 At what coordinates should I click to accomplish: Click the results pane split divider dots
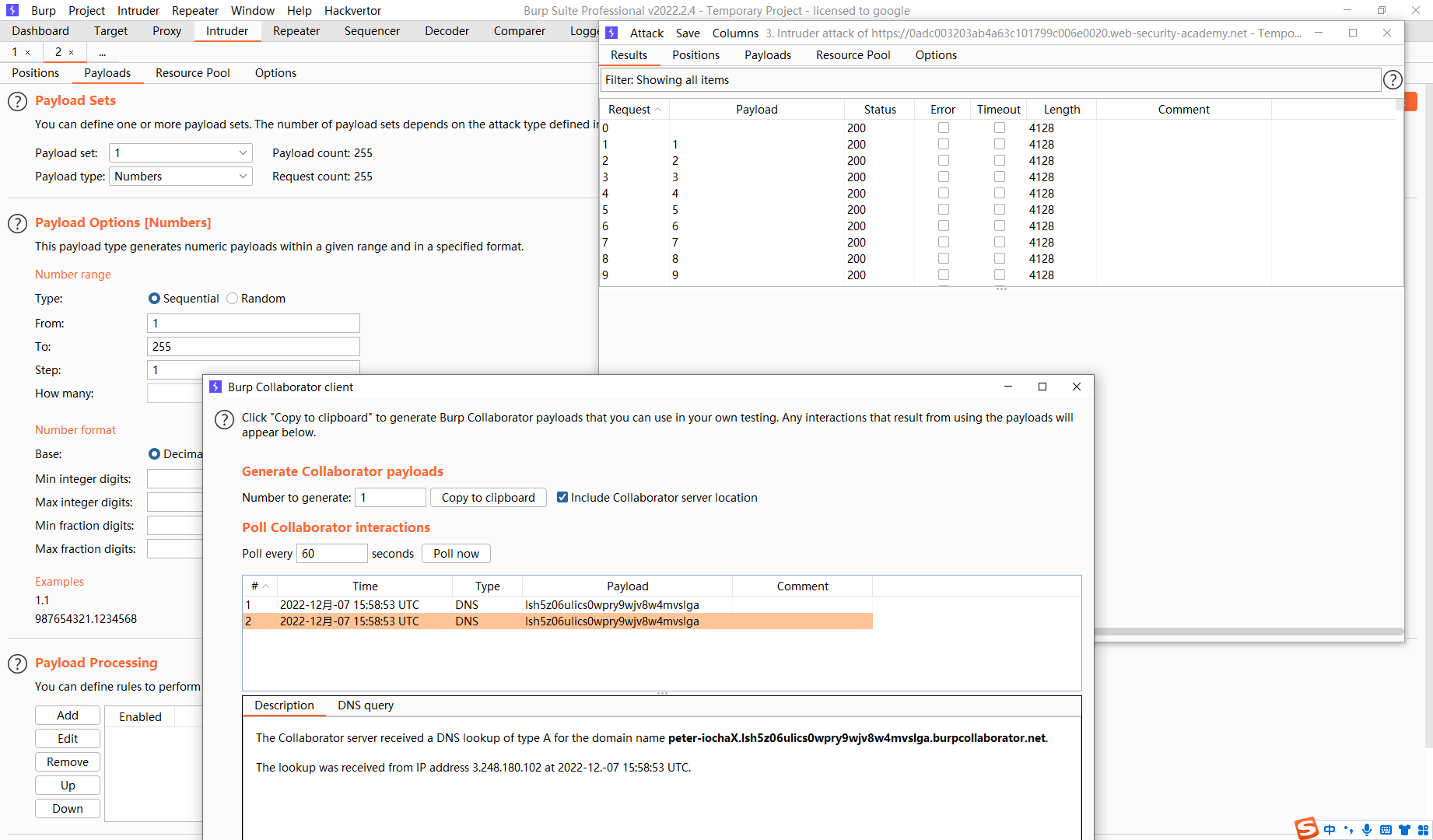tap(1001, 289)
